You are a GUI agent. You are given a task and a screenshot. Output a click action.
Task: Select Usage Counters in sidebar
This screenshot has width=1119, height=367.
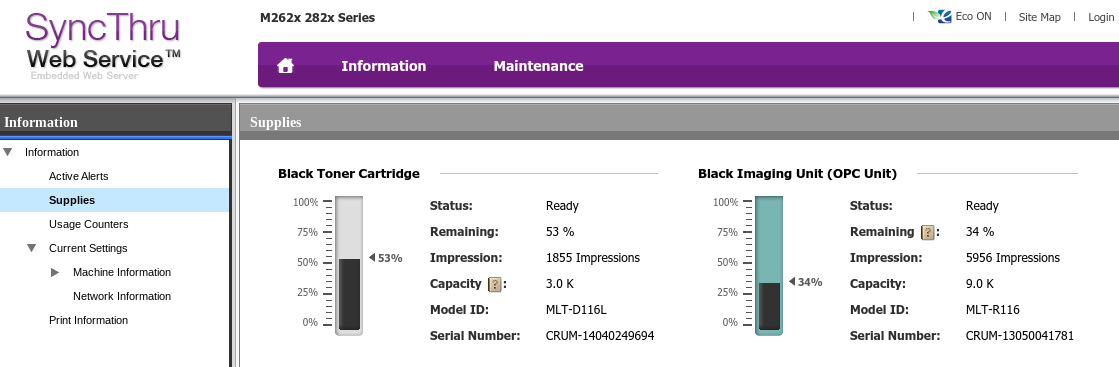[88, 224]
